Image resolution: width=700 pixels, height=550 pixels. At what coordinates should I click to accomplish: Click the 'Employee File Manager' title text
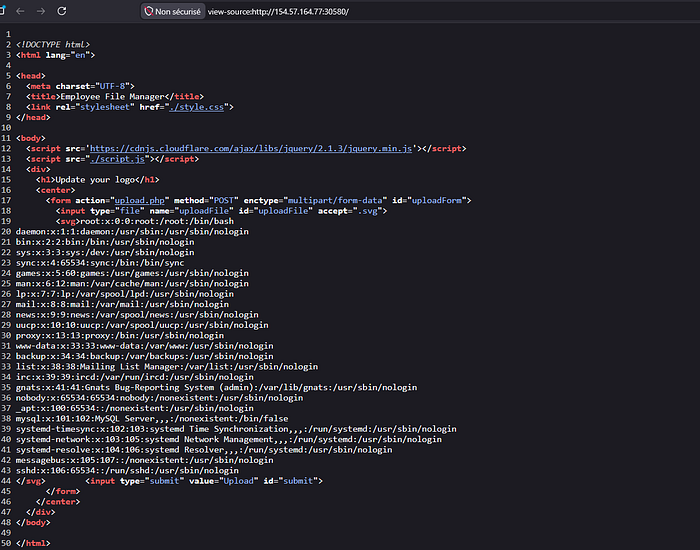pos(112,96)
